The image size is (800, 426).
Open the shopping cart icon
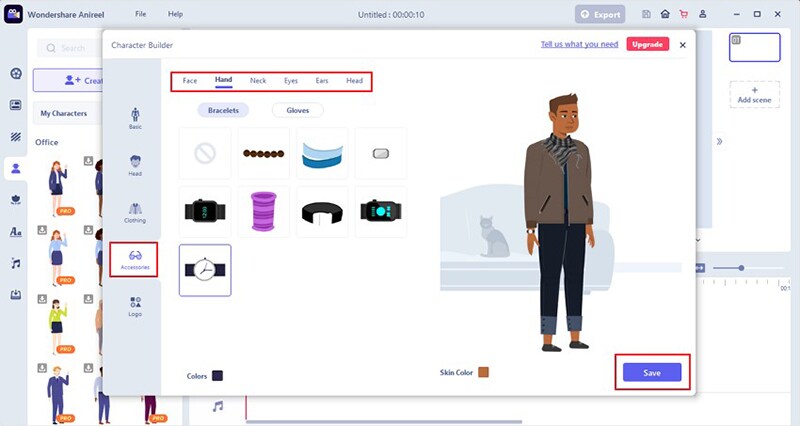[684, 14]
